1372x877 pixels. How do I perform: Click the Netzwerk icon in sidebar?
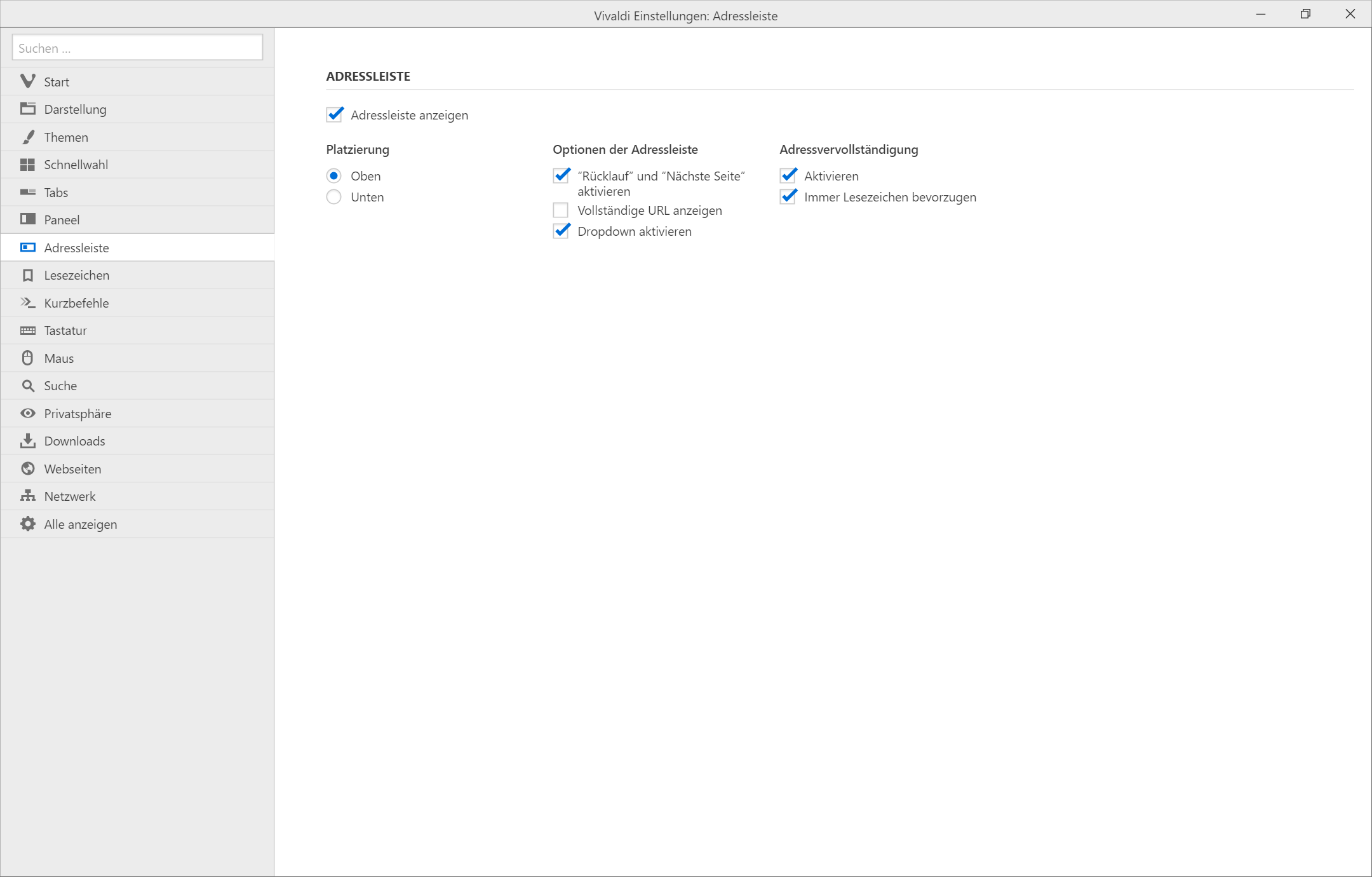[x=27, y=496]
